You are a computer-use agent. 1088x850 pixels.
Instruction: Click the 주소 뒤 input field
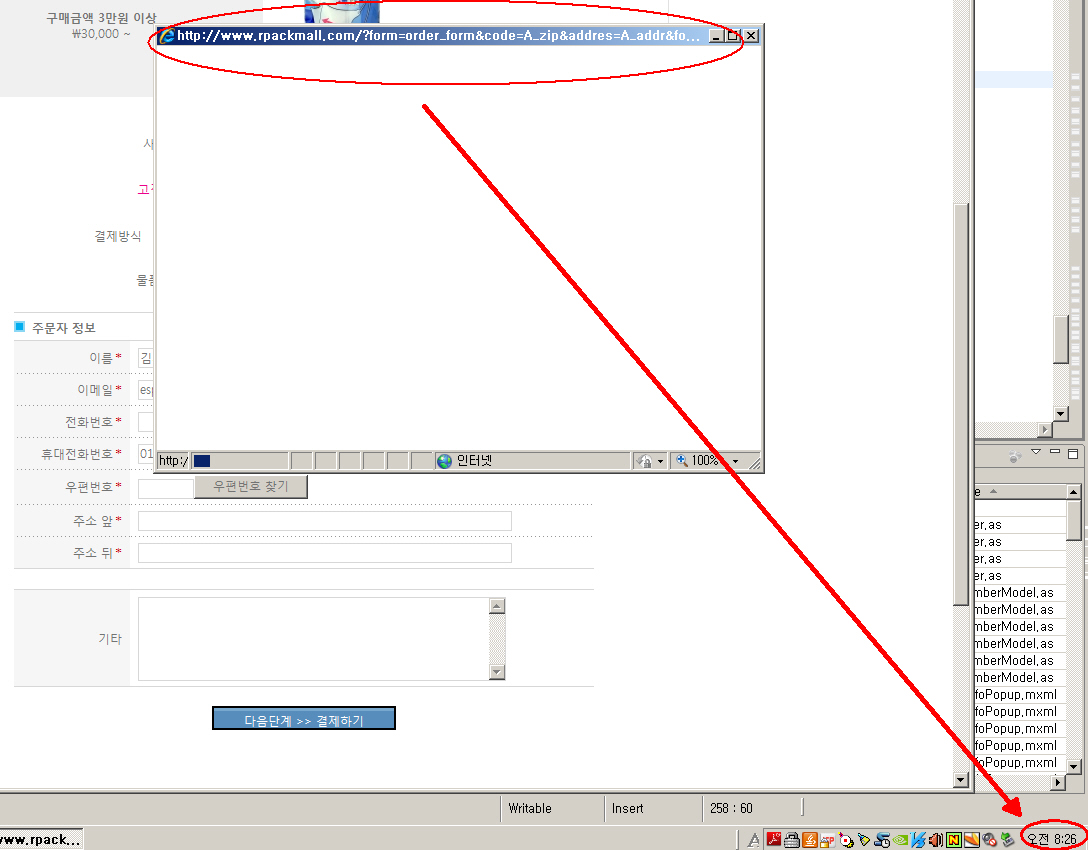[x=324, y=553]
